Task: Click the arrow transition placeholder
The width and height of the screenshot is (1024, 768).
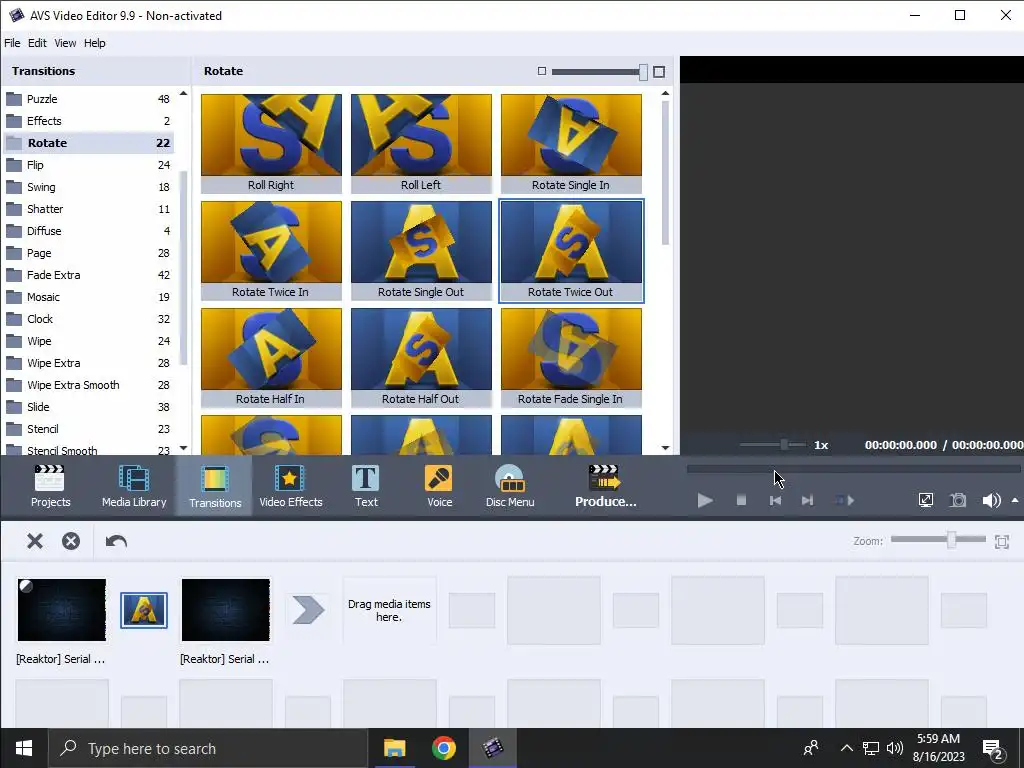Action: pos(308,610)
